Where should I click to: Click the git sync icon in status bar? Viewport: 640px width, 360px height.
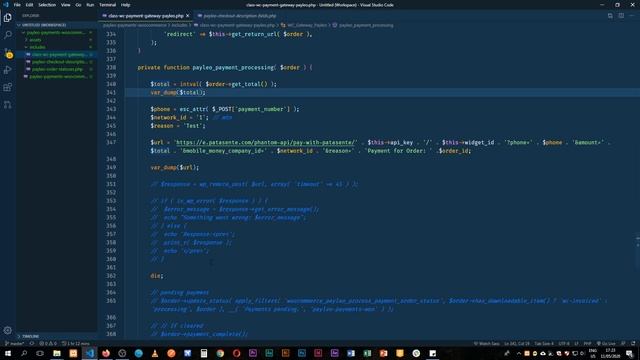[x=32, y=343]
